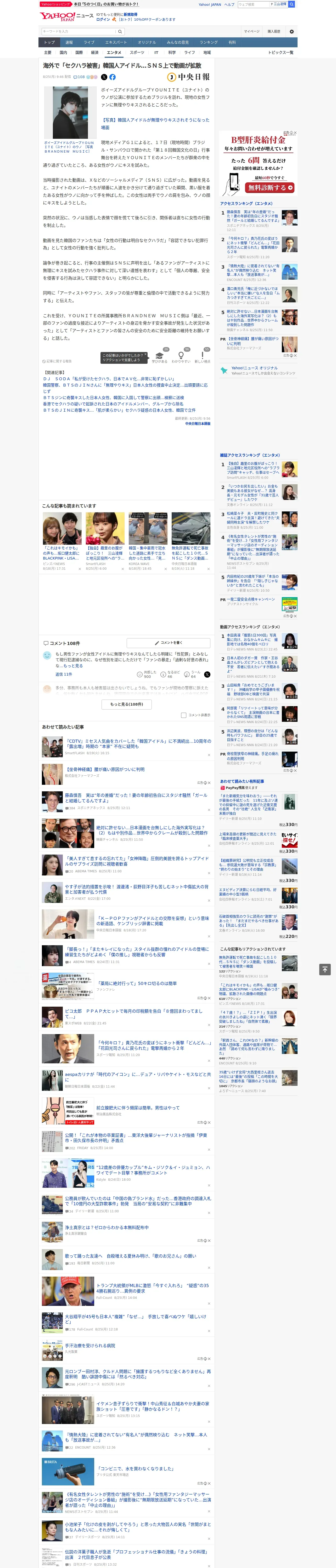This screenshot has height=1568, width=336.
Task: Share article on Facebook icon under headline
Action: tap(112, 77)
